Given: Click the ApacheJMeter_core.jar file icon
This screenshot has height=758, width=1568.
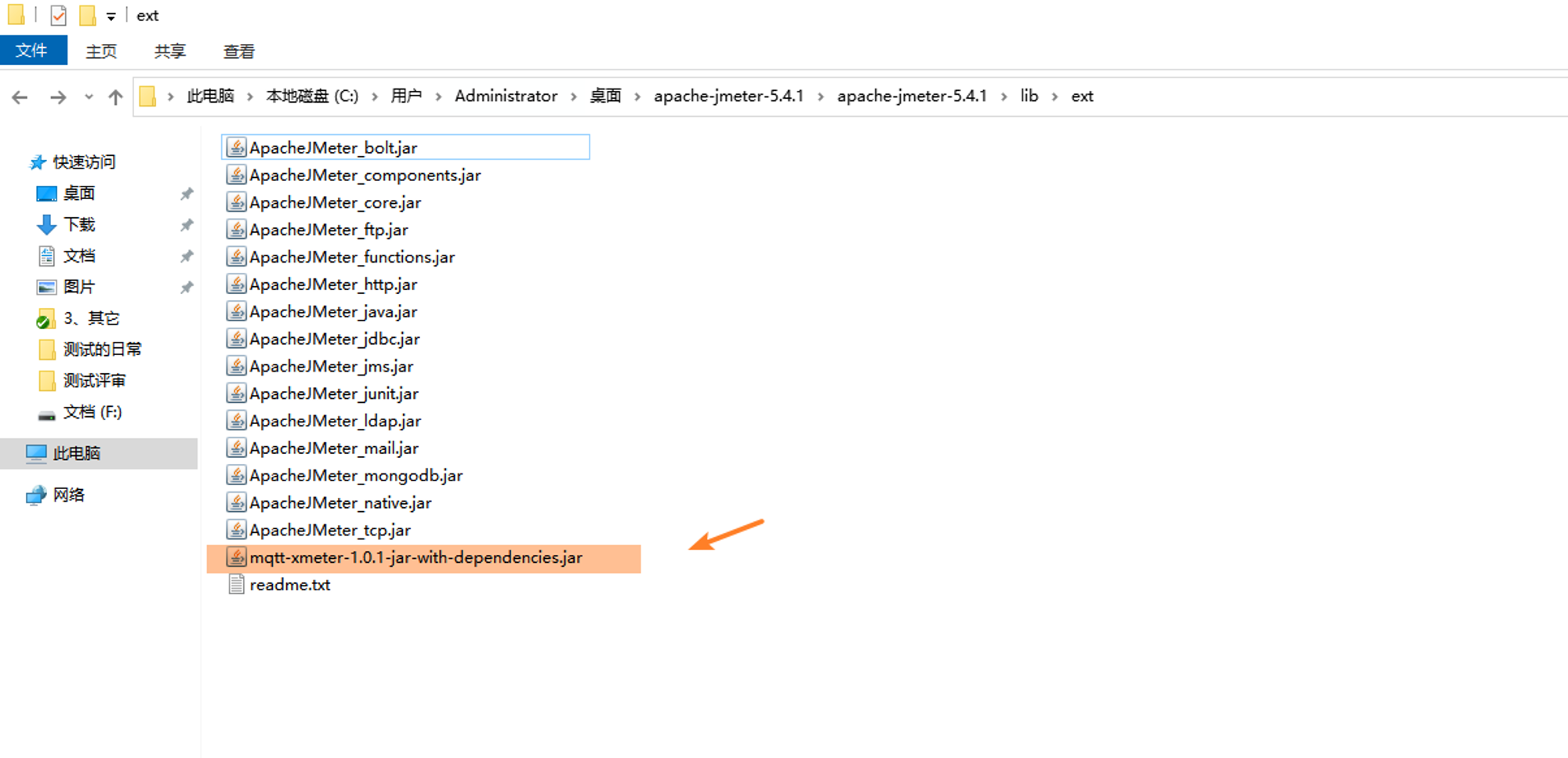Looking at the screenshot, I should tap(237, 202).
